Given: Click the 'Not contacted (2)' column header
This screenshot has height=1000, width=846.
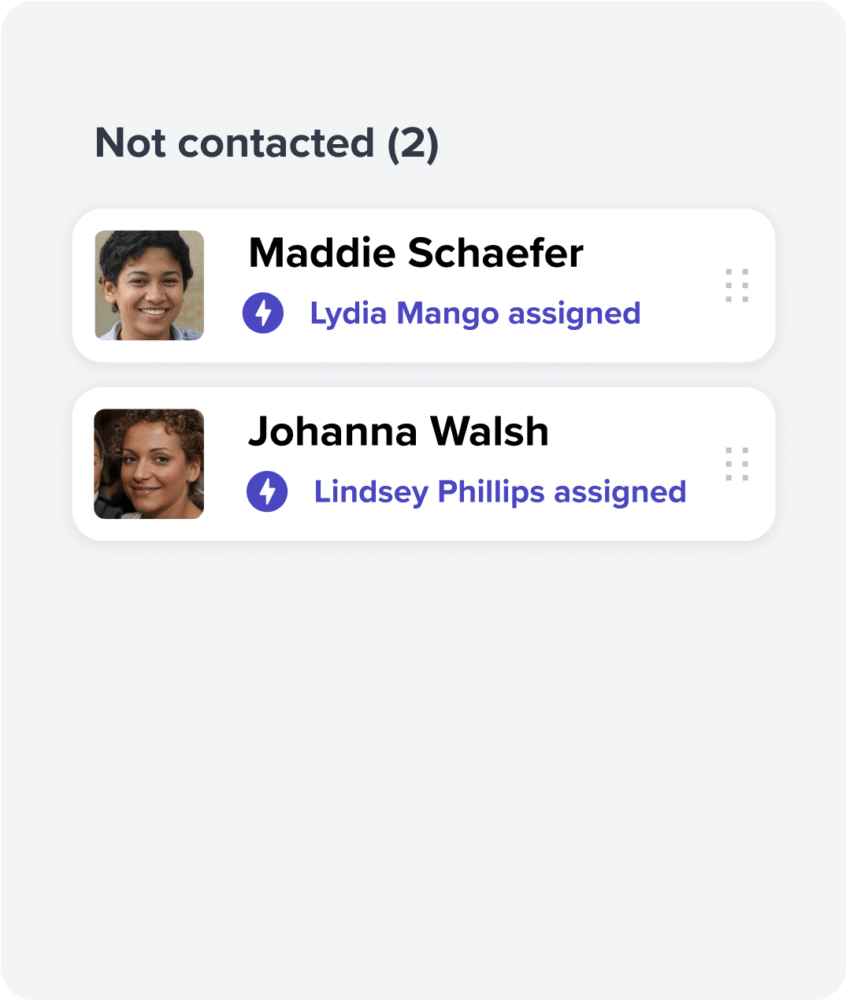Looking at the screenshot, I should [x=266, y=143].
